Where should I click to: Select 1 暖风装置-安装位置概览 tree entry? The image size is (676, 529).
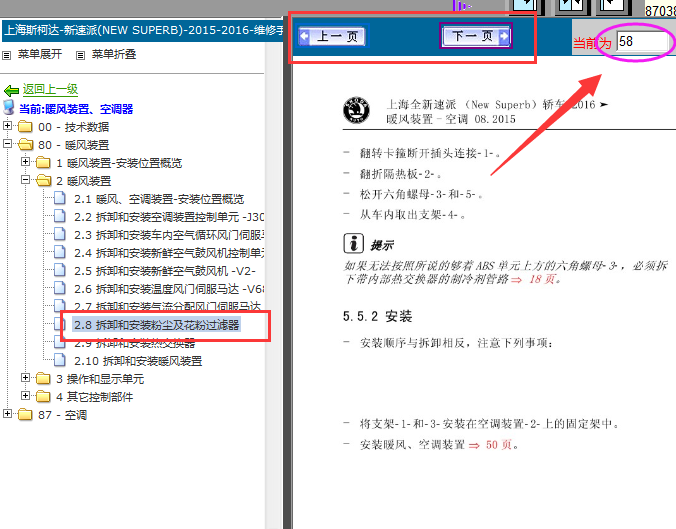119,163
